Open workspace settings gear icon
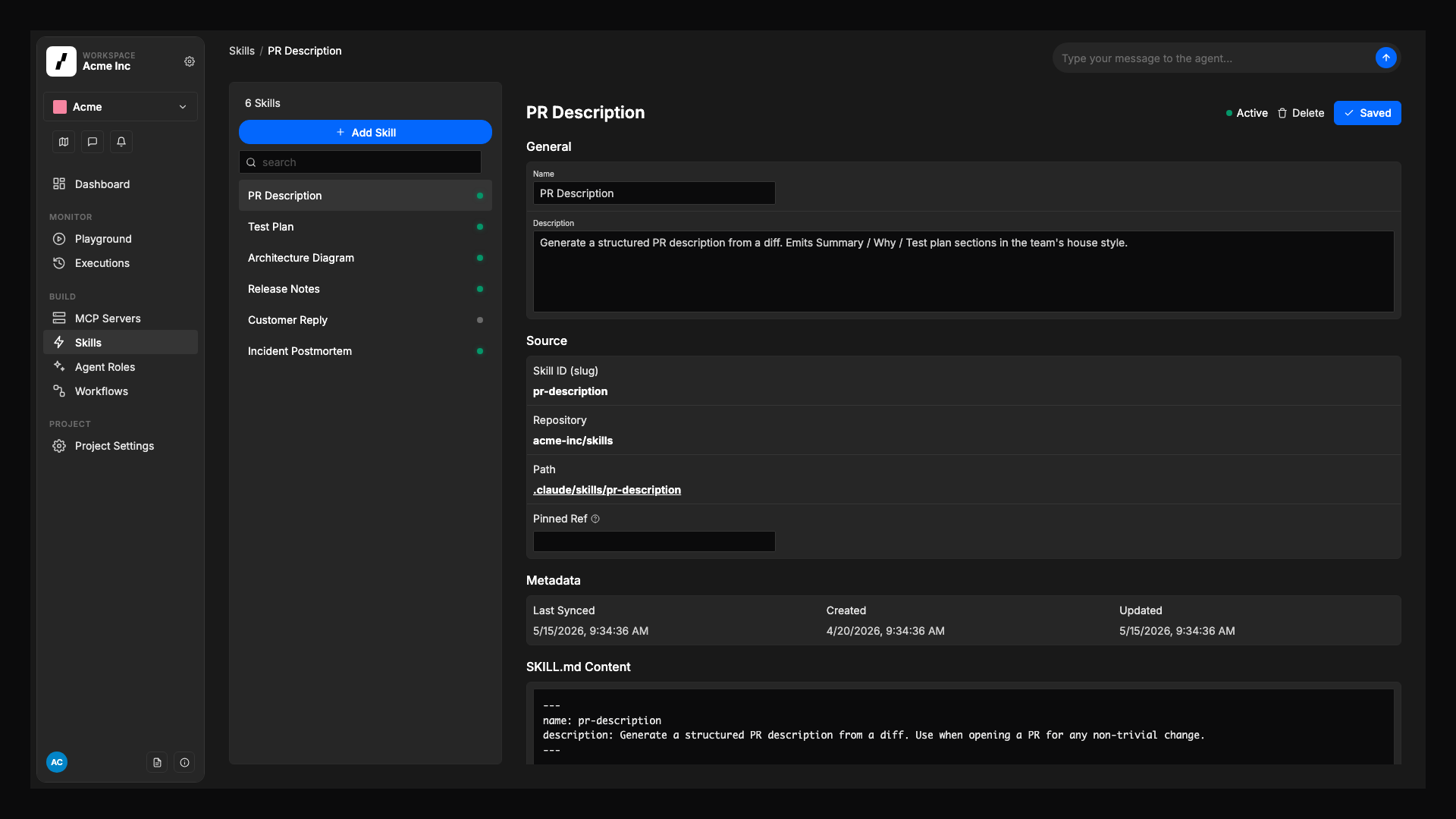The width and height of the screenshot is (1456, 819). (x=190, y=61)
